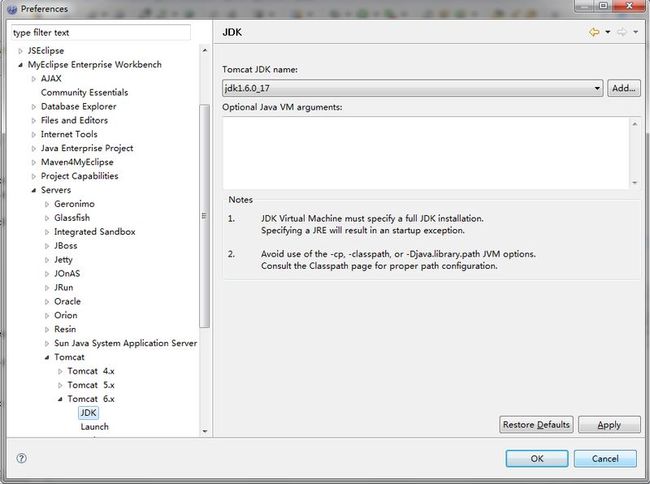
Task: Maximize the Preferences window
Action: coord(604,6)
